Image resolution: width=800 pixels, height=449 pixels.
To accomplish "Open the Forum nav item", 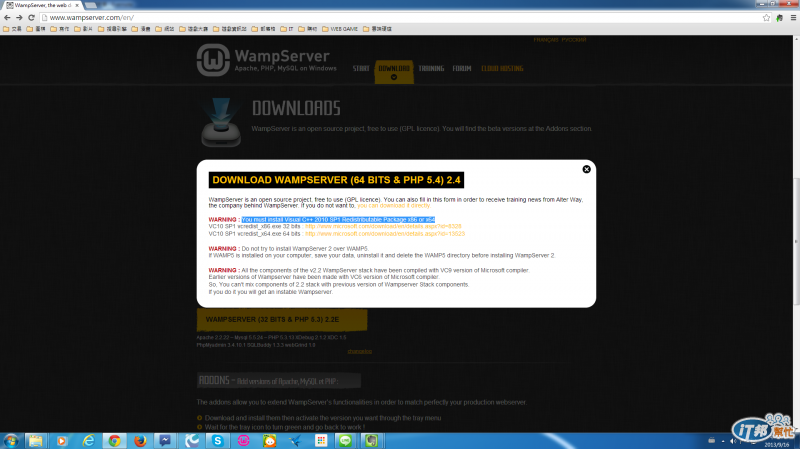I will click(x=462, y=68).
